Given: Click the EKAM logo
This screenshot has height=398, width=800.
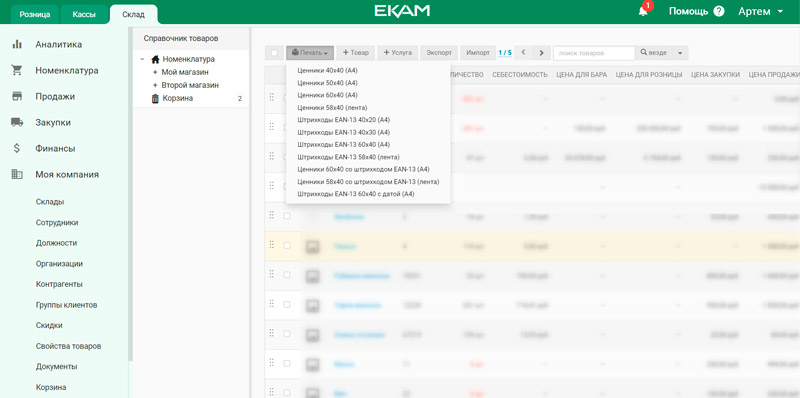Looking at the screenshot, I should 402,11.
